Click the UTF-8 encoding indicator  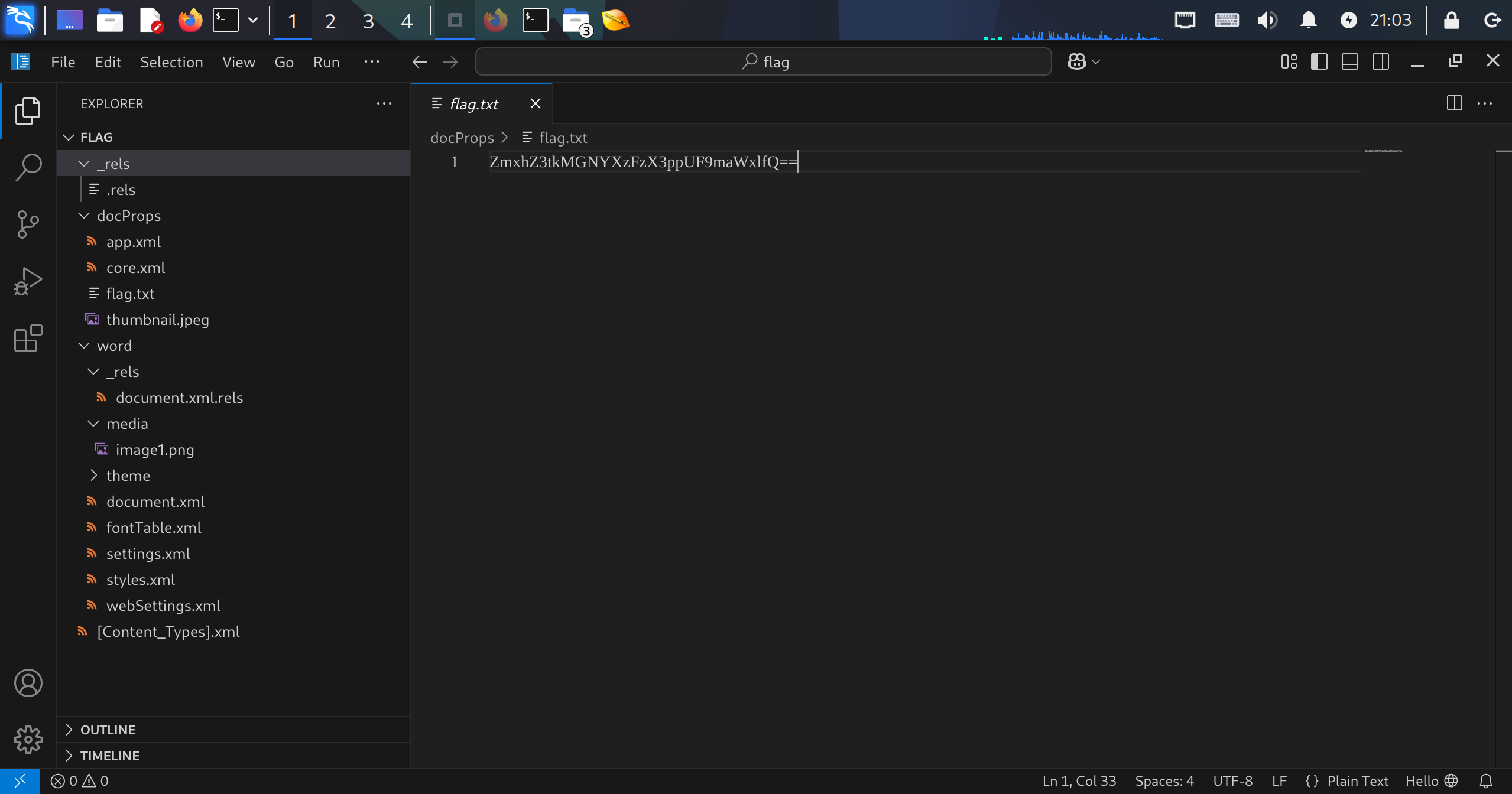(1232, 781)
